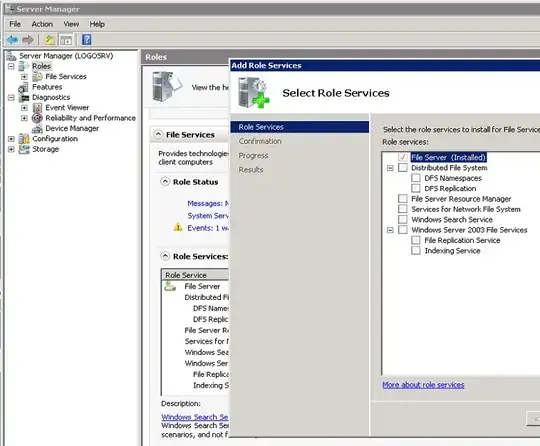Expand Reliability and Performance node
The height and width of the screenshot is (446, 540).
24,118
